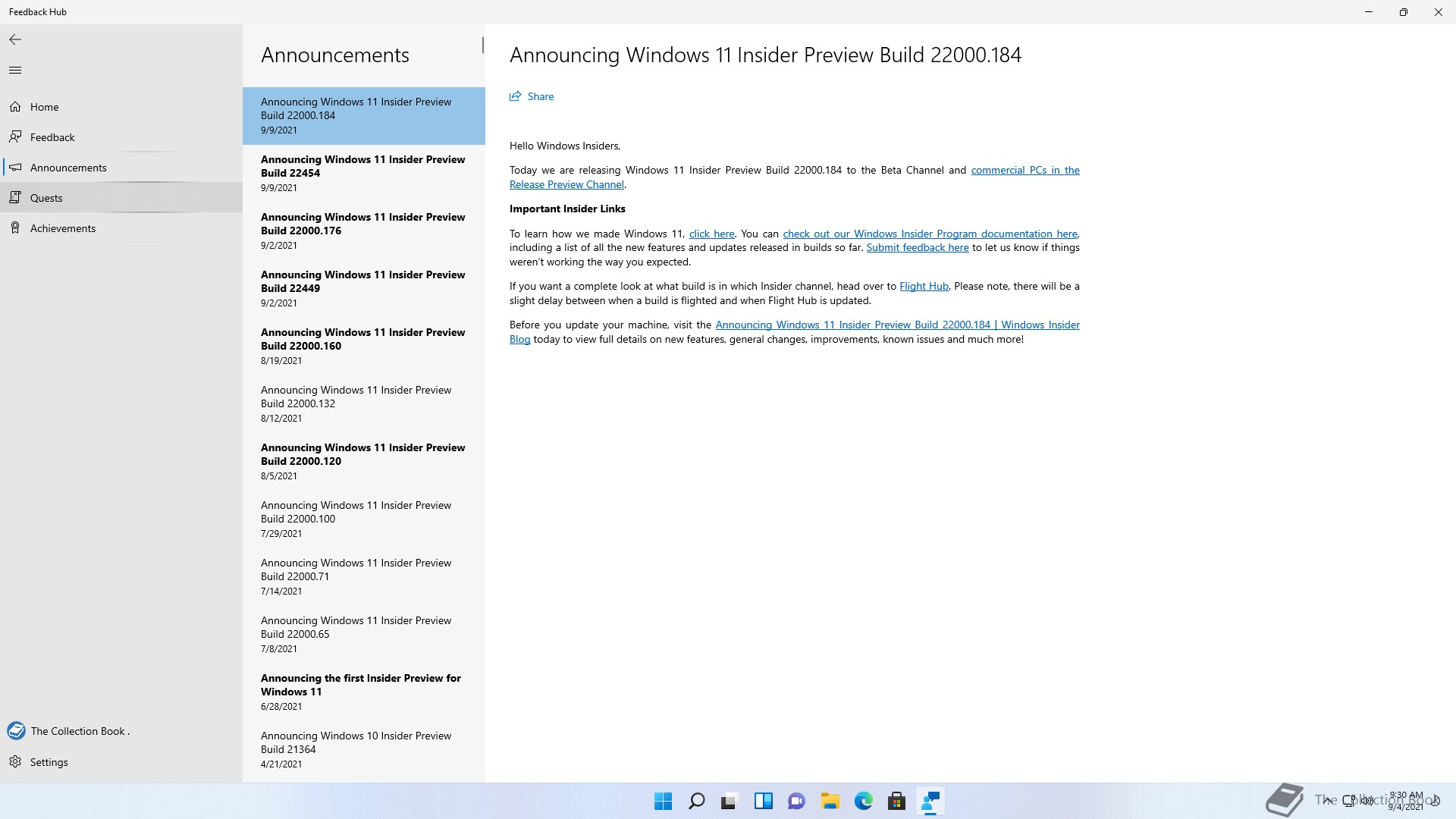Open Windows Insider Program documentation link
The width and height of the screenshot is (1456, 819).
930,234
